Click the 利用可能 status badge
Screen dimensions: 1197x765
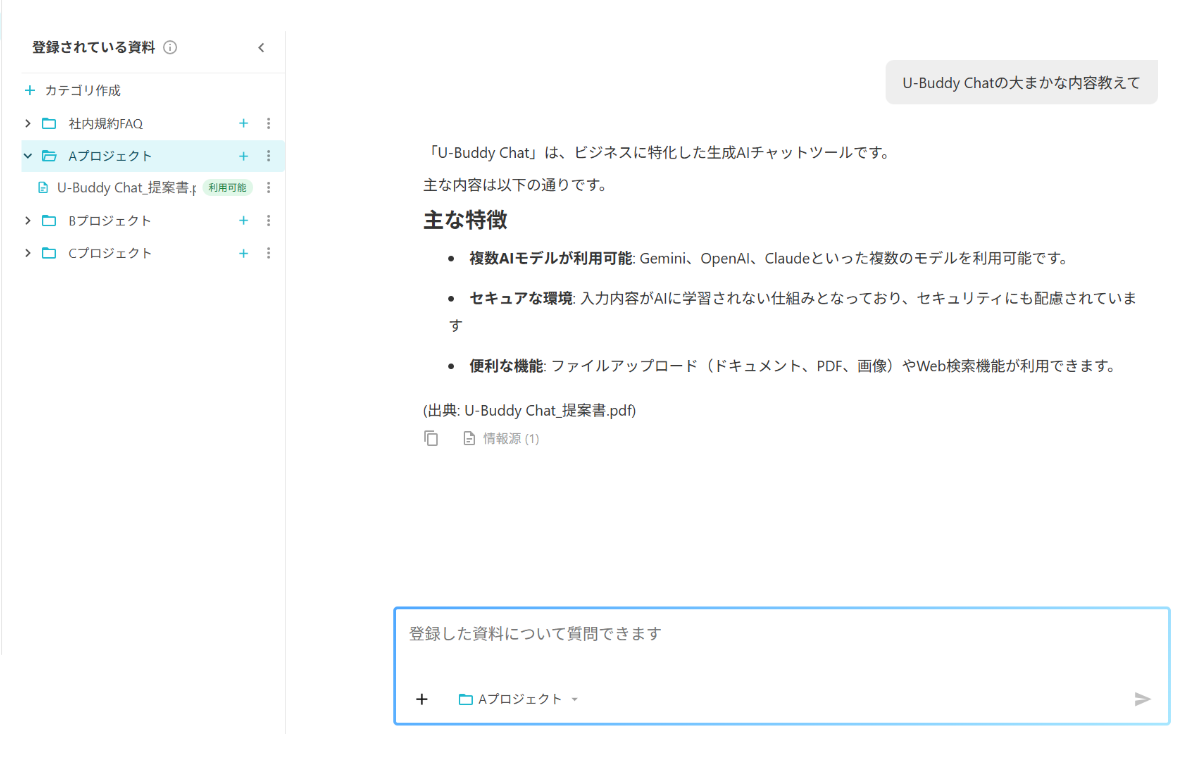point(227,188)
